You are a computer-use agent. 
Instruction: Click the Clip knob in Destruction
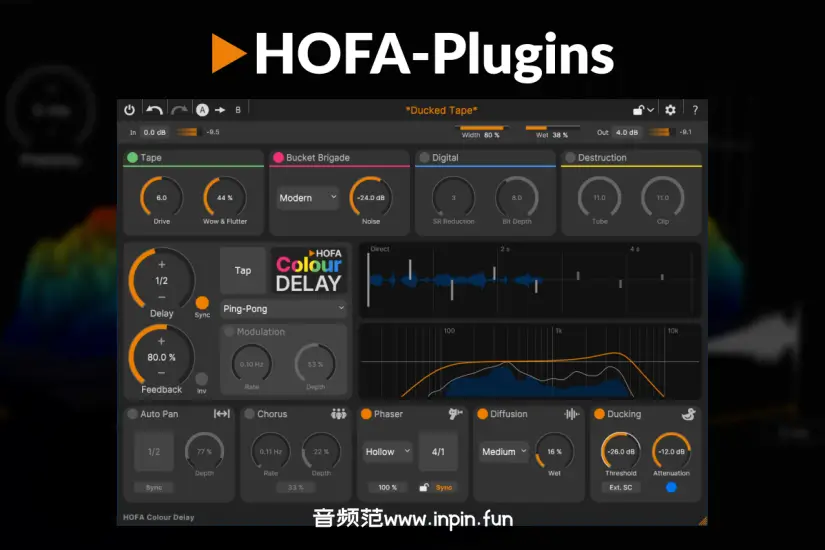pos(662,197)
